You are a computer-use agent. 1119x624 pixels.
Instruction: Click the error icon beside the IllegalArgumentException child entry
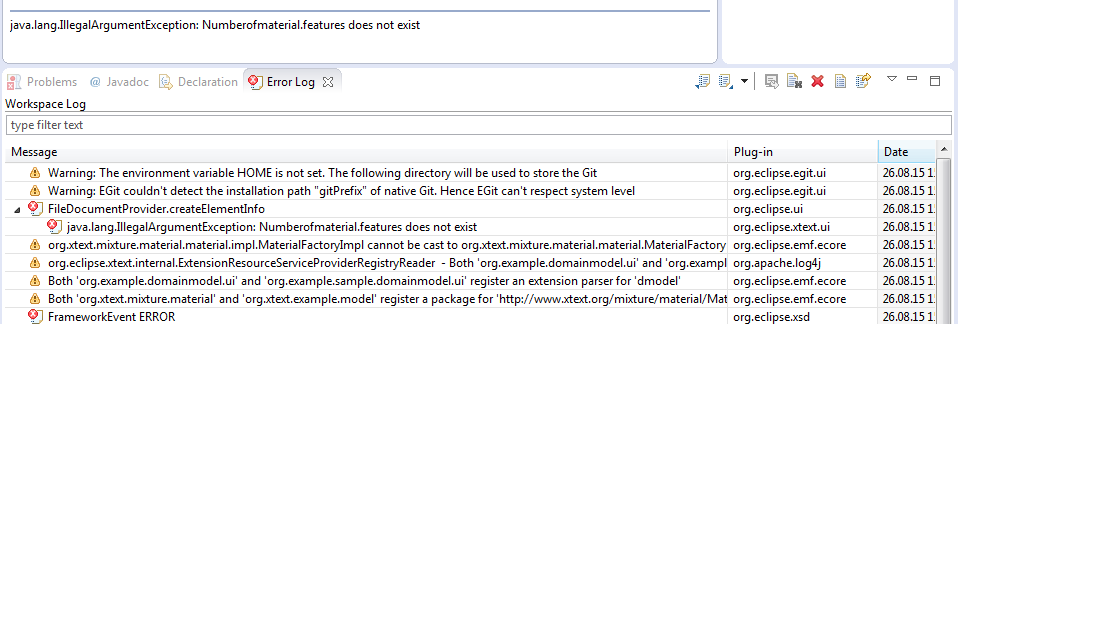pyautogui.click(x=54, y=226)
